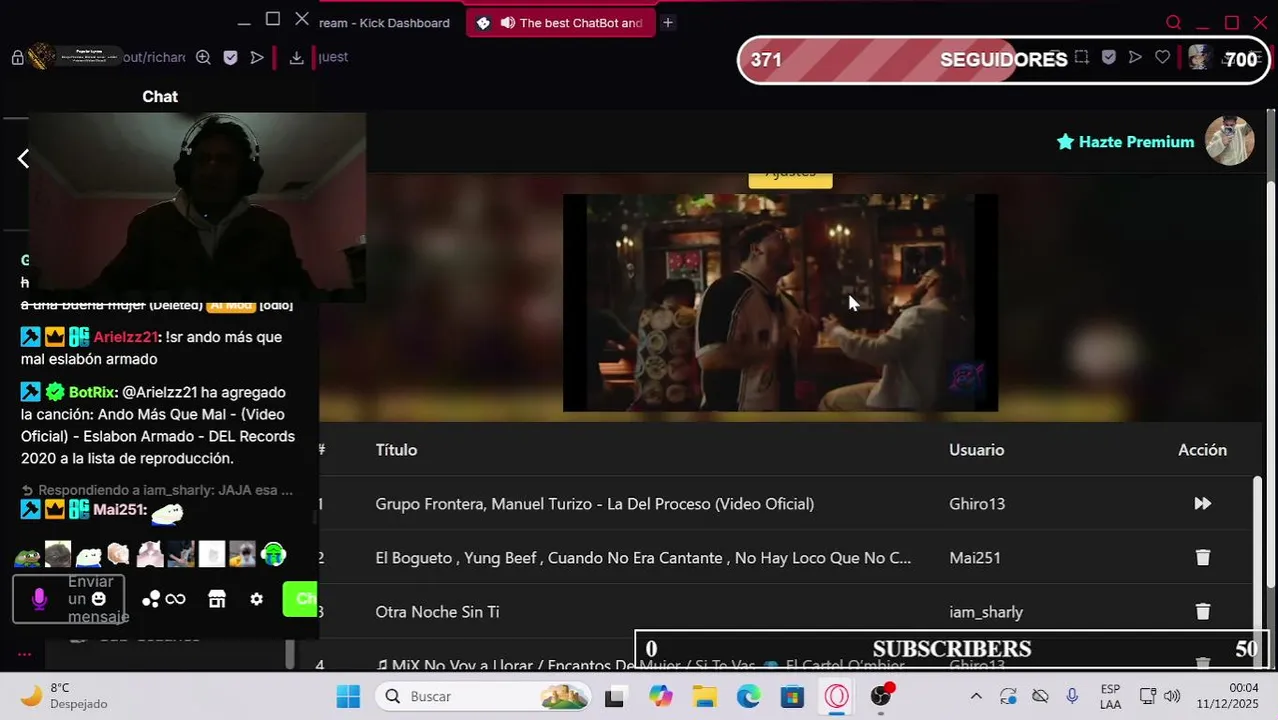Click the Usuario column header
Image resolution: width=1278 pixels, height=720 pixels.
click(x=976, y=450)
